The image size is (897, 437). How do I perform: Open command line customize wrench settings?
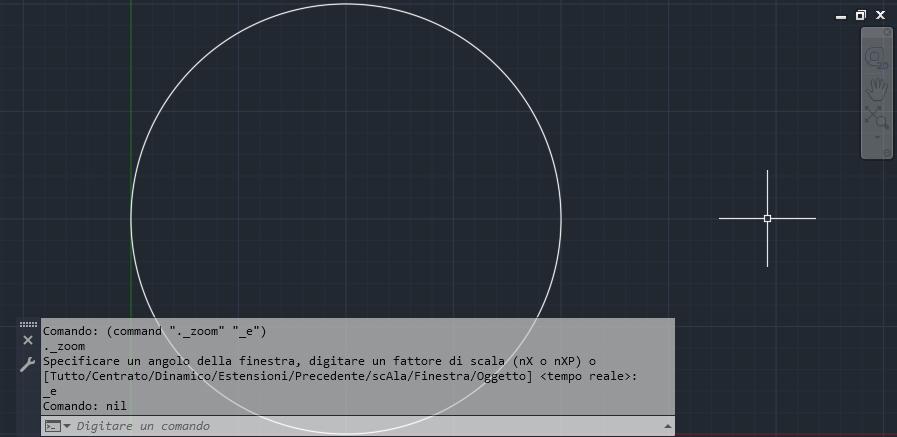point(27,364)
